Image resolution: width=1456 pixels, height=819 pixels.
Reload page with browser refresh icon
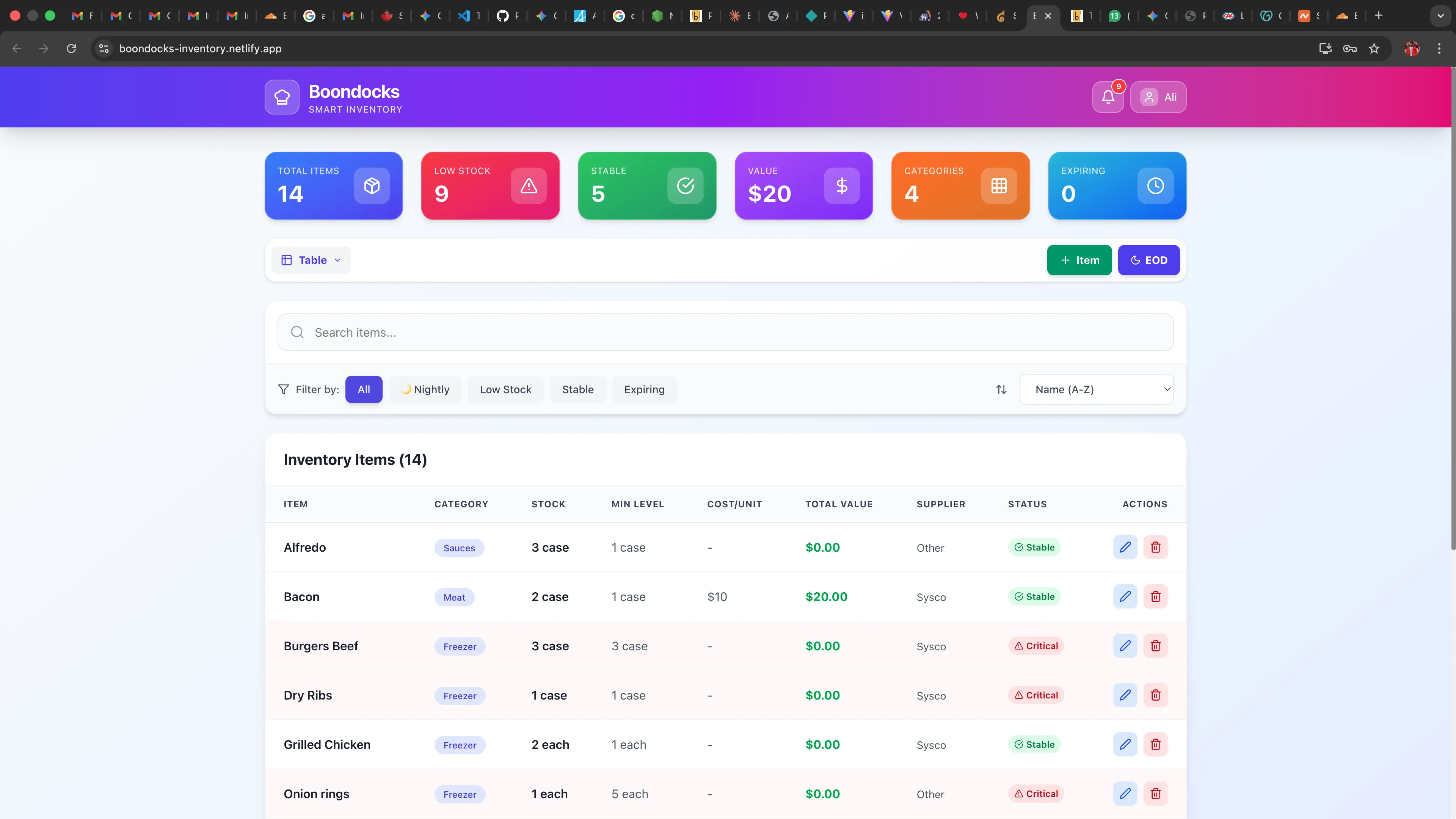click(x=71, y=49)
